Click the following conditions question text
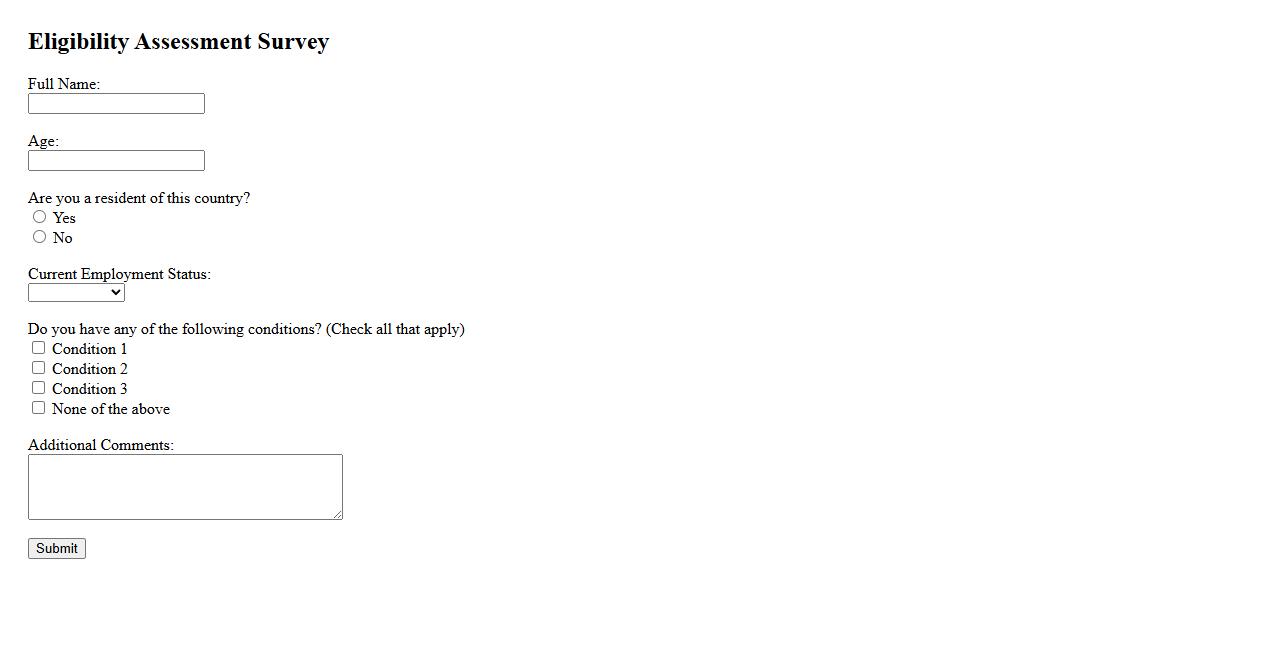This screenshot has width=1278, height=650. point(175,330)
